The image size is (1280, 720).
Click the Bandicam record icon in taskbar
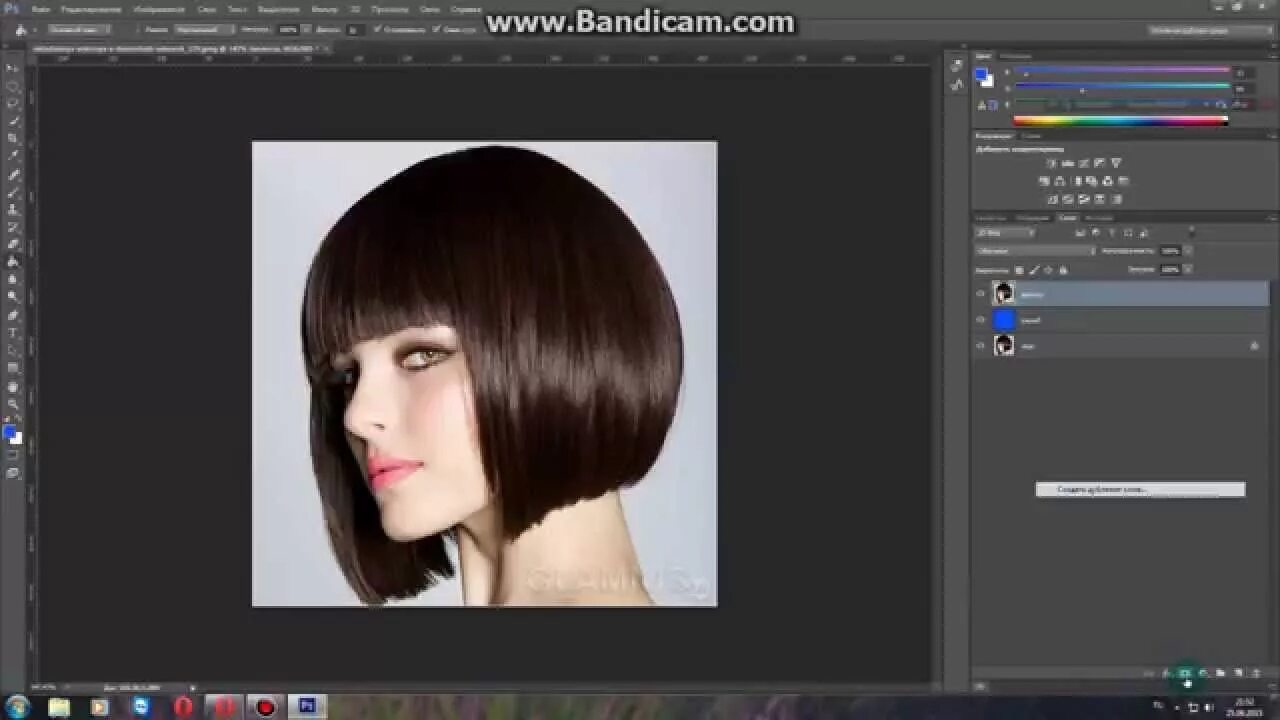pyautogui.click(x=266, y=707)
